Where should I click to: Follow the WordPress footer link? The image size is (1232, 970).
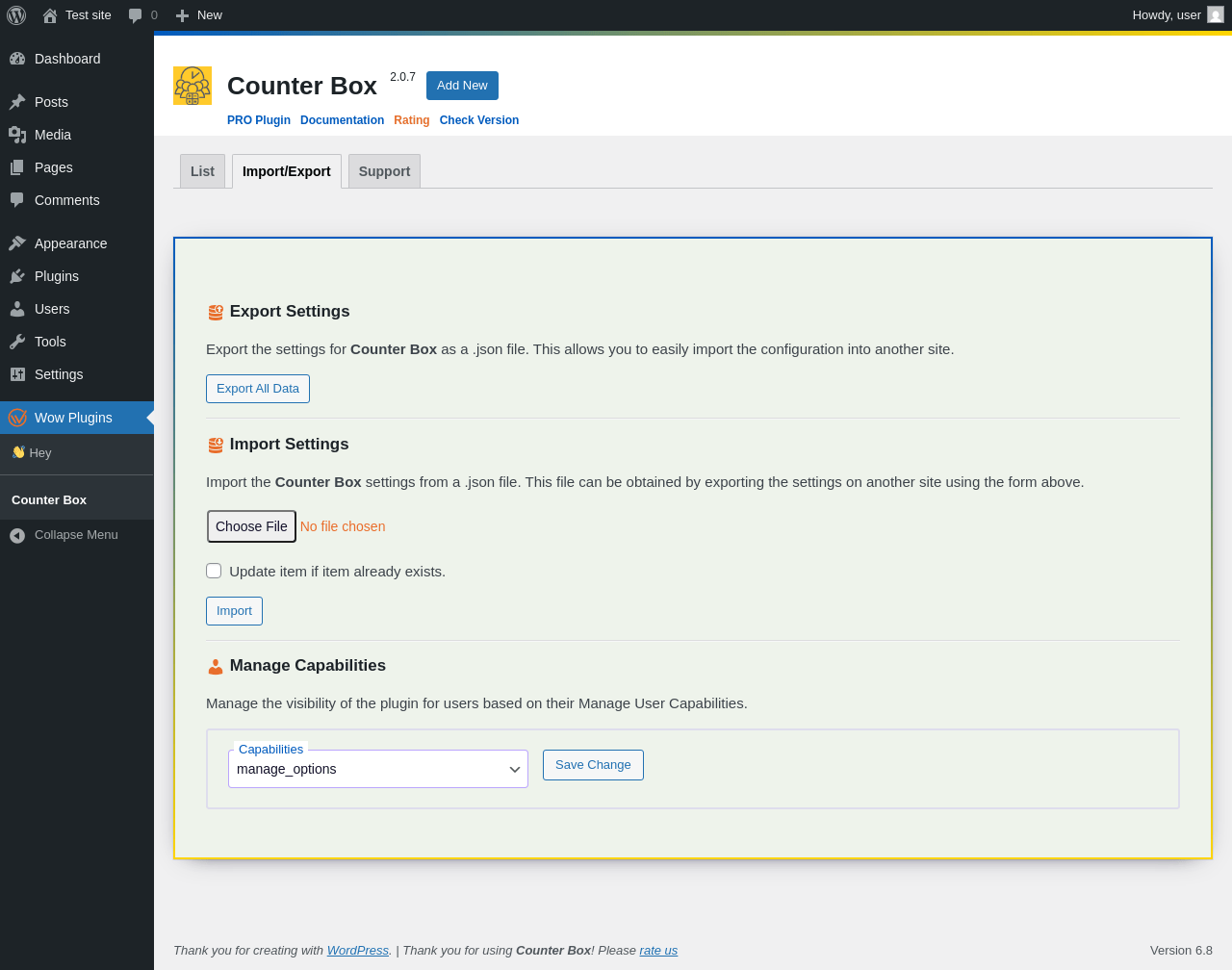point(358,950)
